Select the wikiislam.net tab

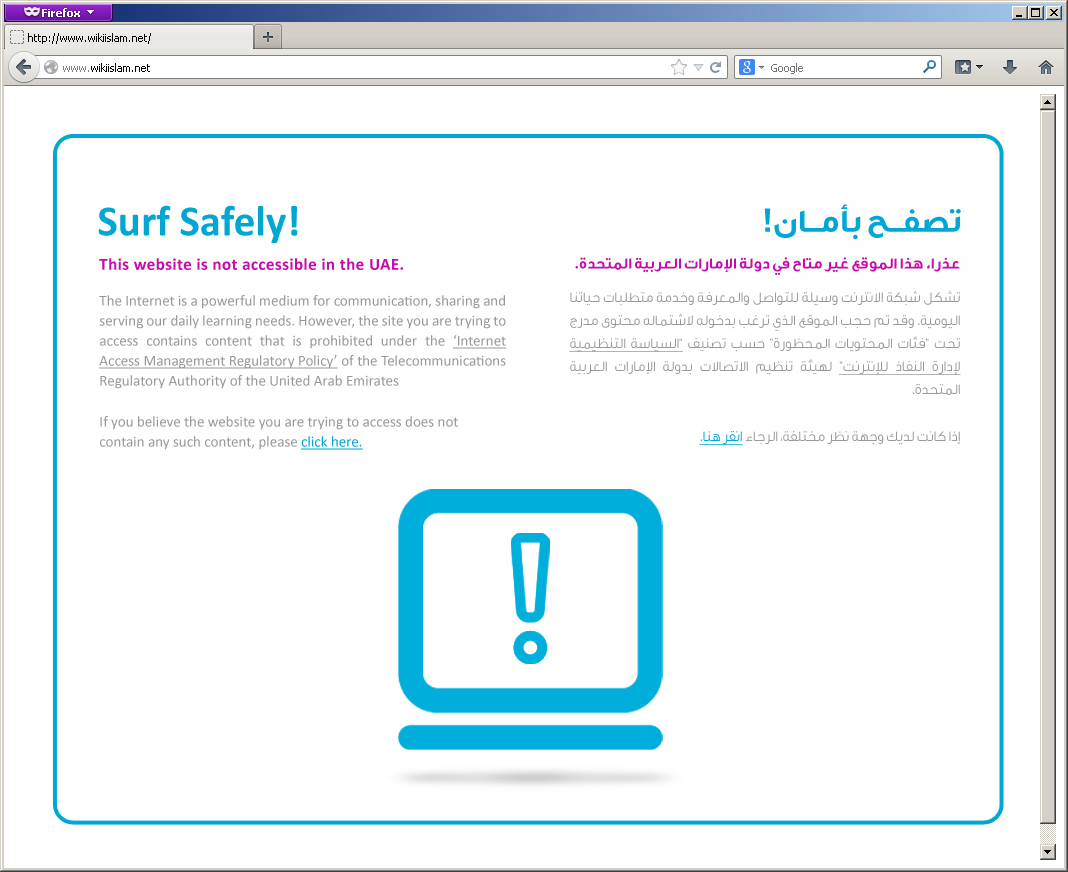pyautogui.click(x=128, y=38)
